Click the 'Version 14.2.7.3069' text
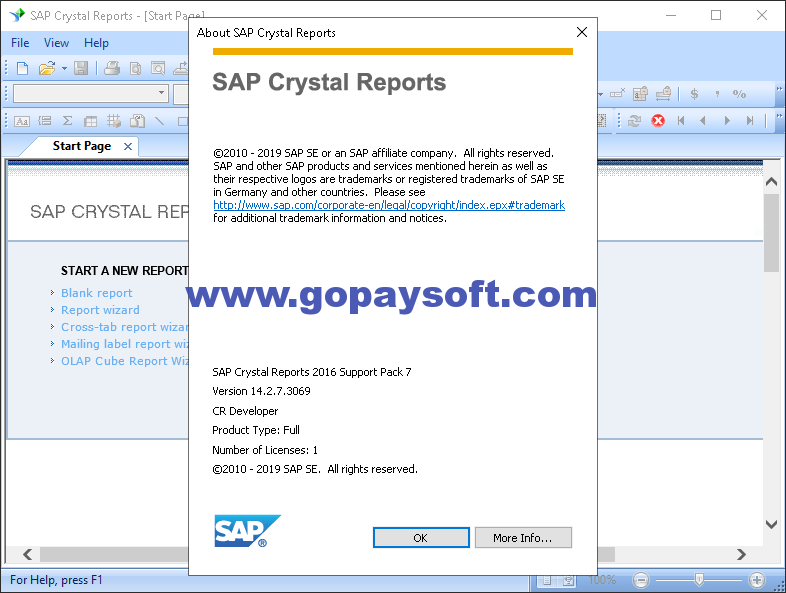Screen dimensions: 786x593 (261, 391)
